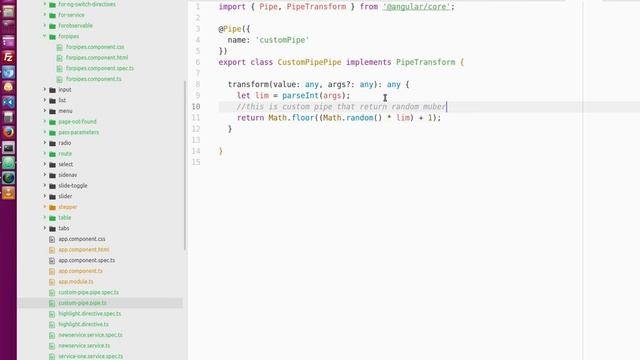Click the closing brace on line 14
This screenshot has width=640, height=360.
[x=221, y=151]
